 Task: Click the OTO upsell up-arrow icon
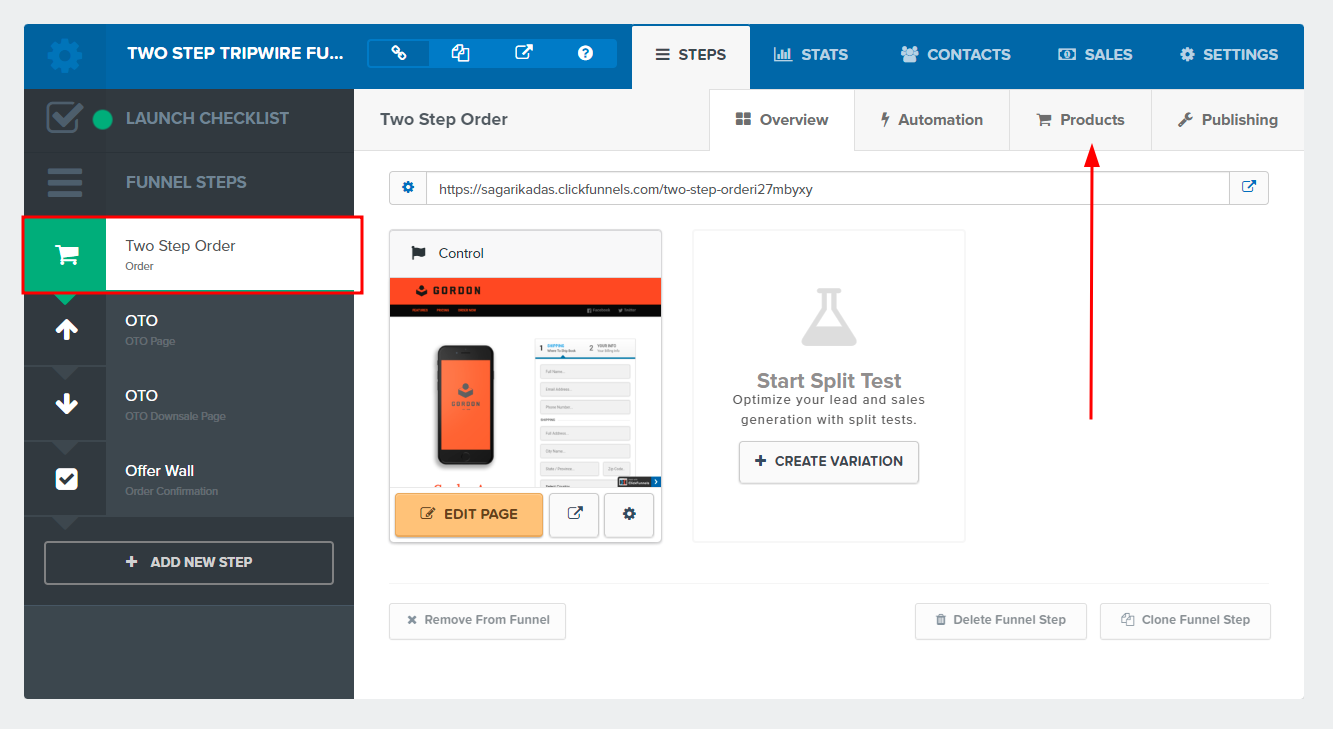tap(66, 330)
